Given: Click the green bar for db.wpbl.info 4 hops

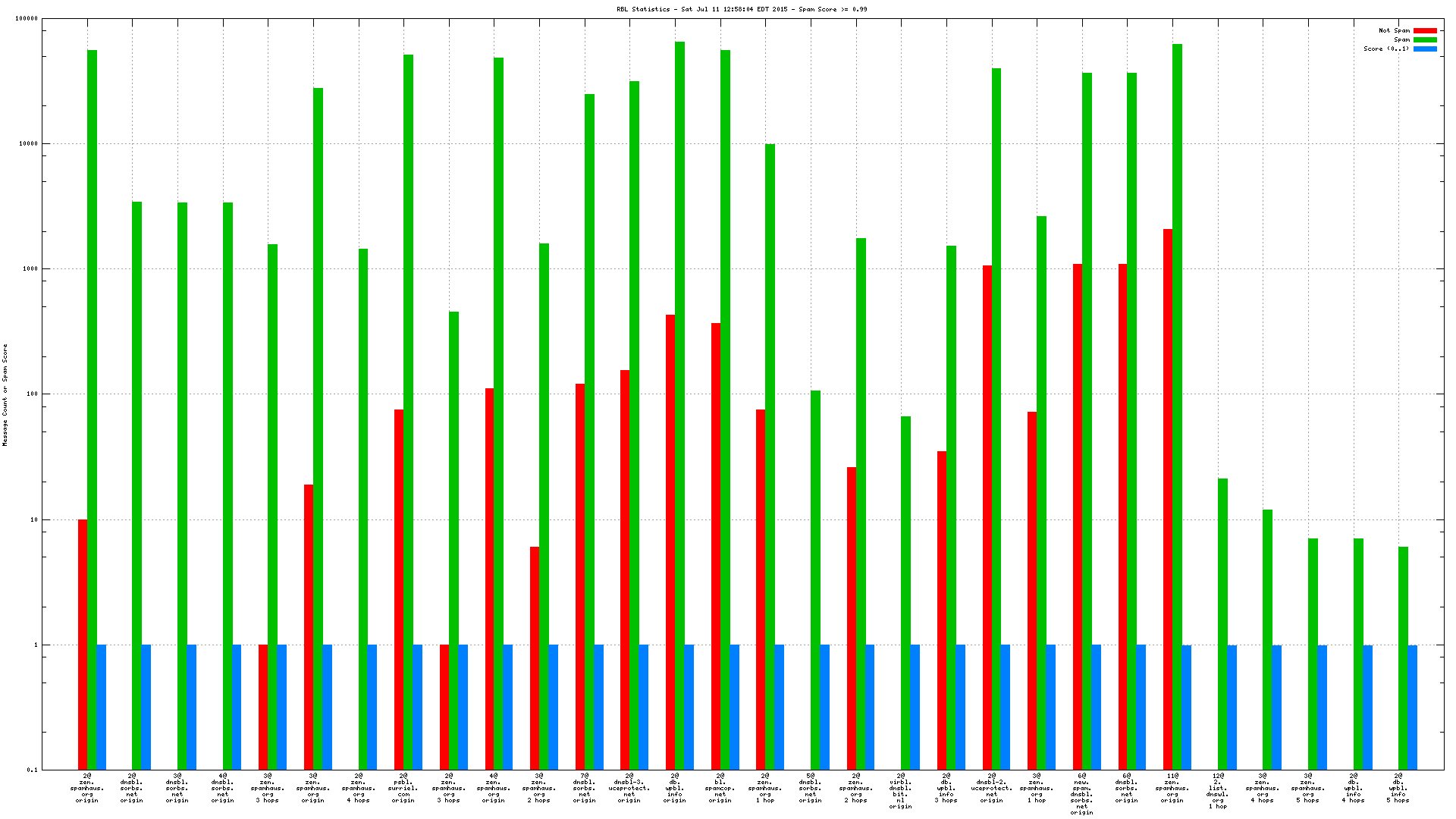Looking at the screenshot, I should pos(1358,652).
